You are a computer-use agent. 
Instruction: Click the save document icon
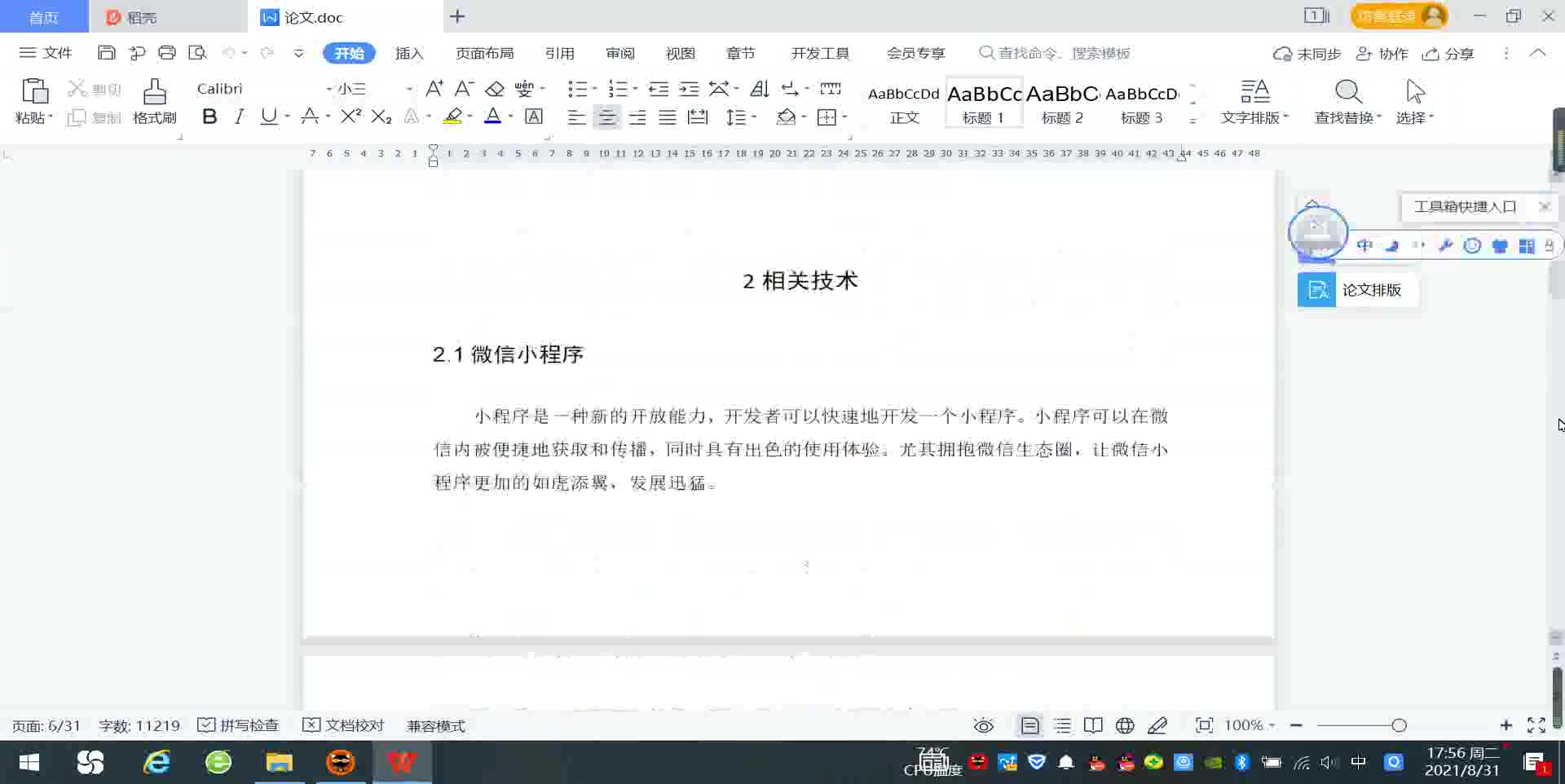click(106, 53)
